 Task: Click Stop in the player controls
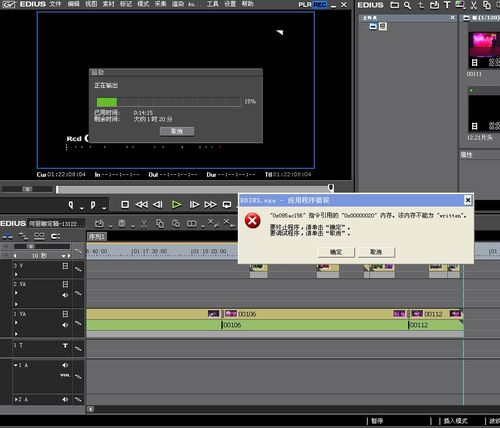[125, 204]
